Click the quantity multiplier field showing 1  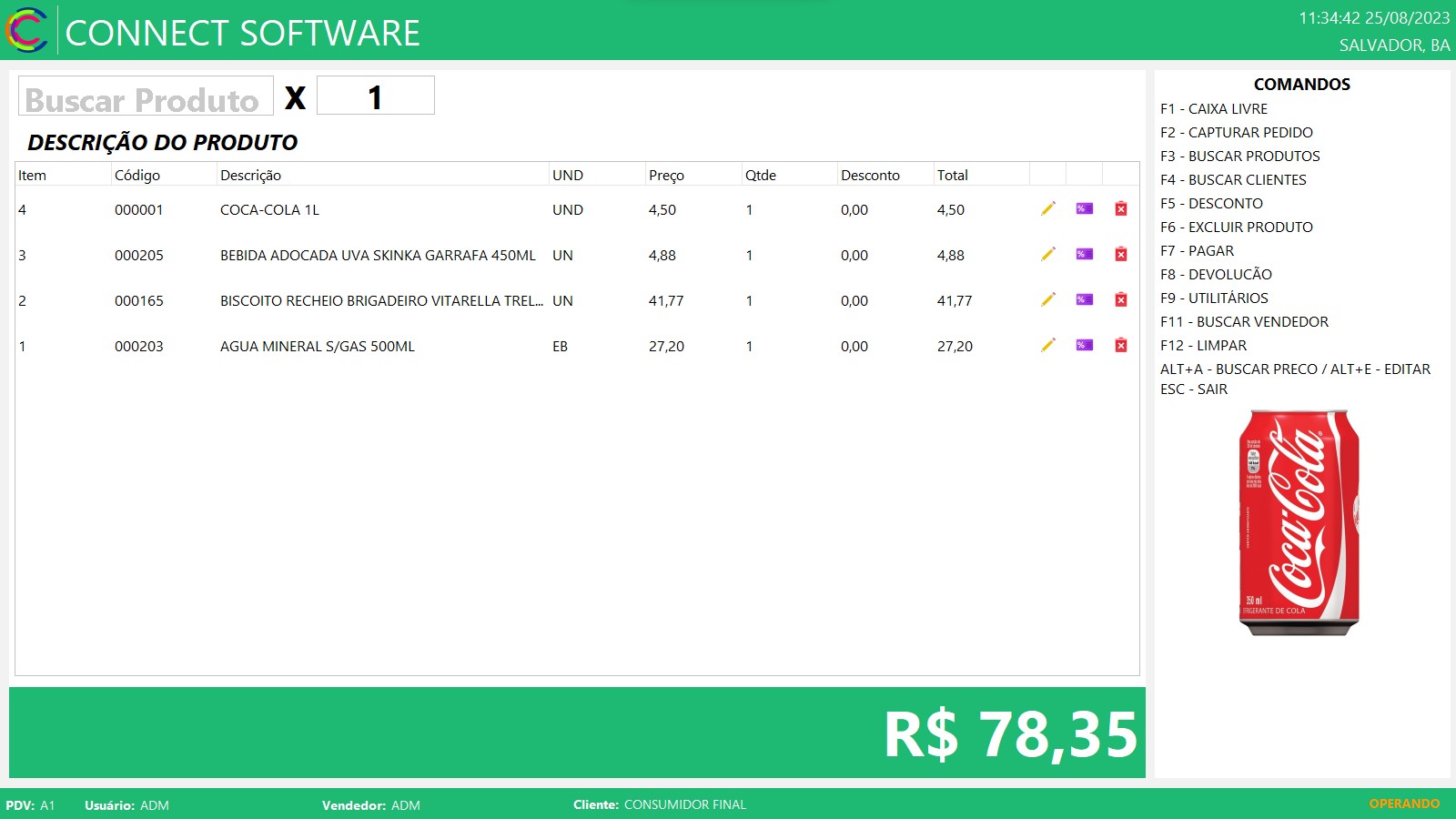(x=375, y=96)
